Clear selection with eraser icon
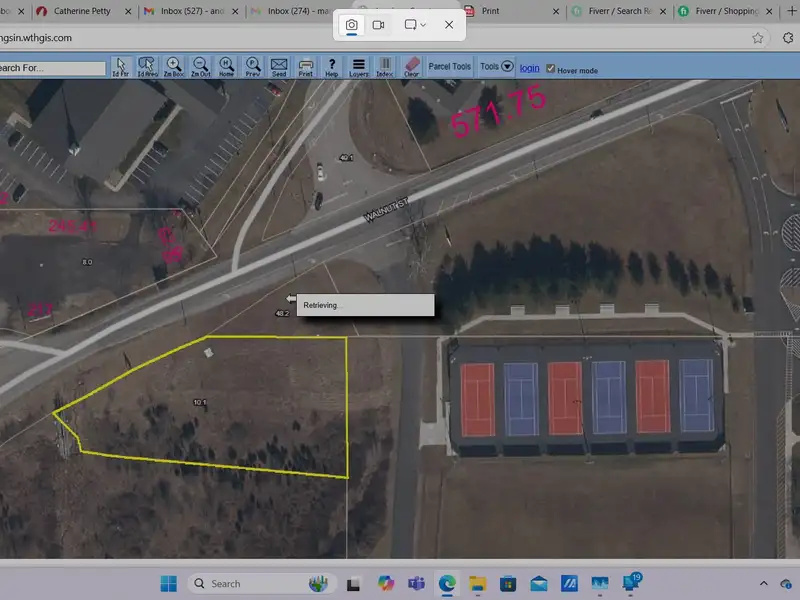Viewport: 800px width, 600px height. (x=411, y=67)
